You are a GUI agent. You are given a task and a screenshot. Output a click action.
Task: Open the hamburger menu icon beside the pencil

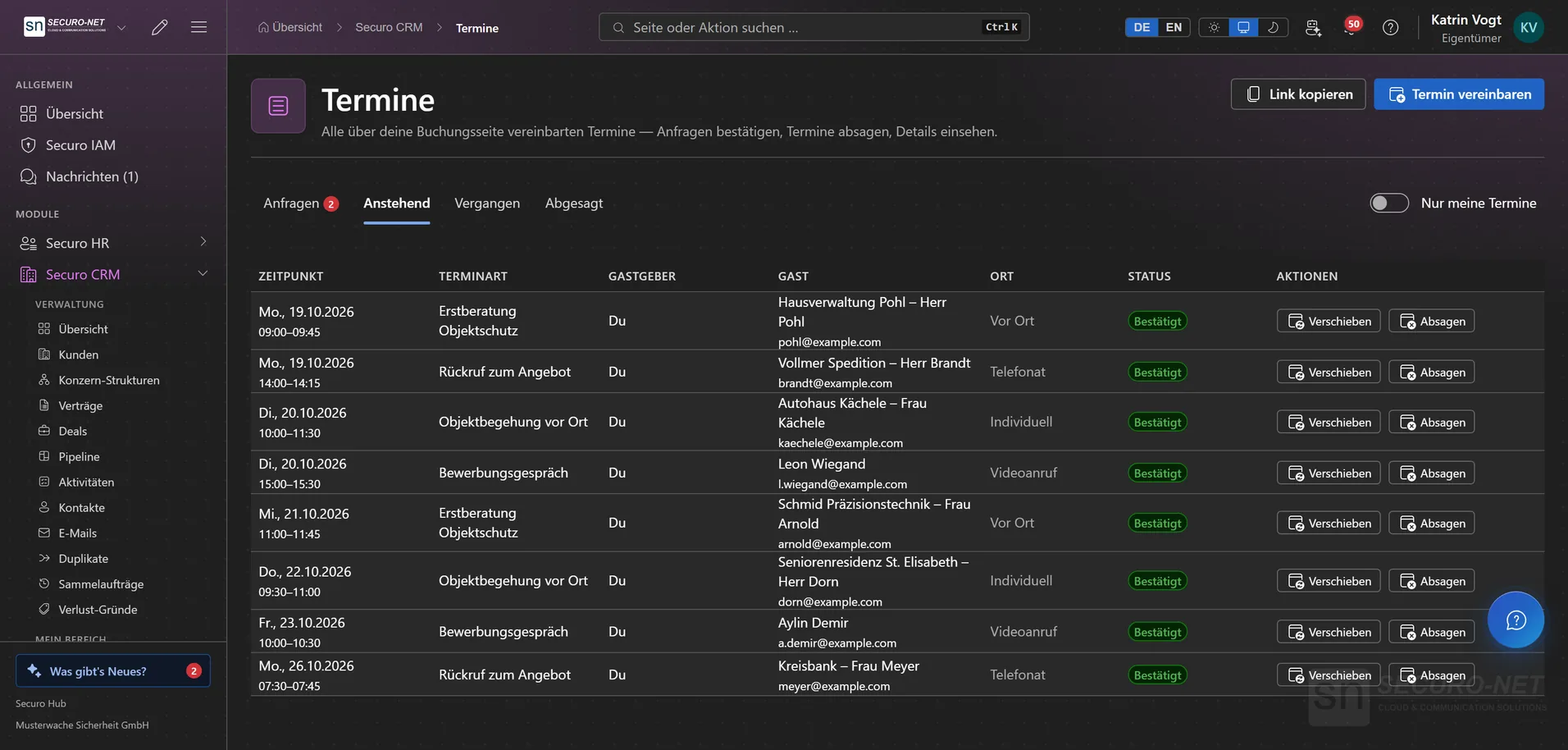pos(198,27)
